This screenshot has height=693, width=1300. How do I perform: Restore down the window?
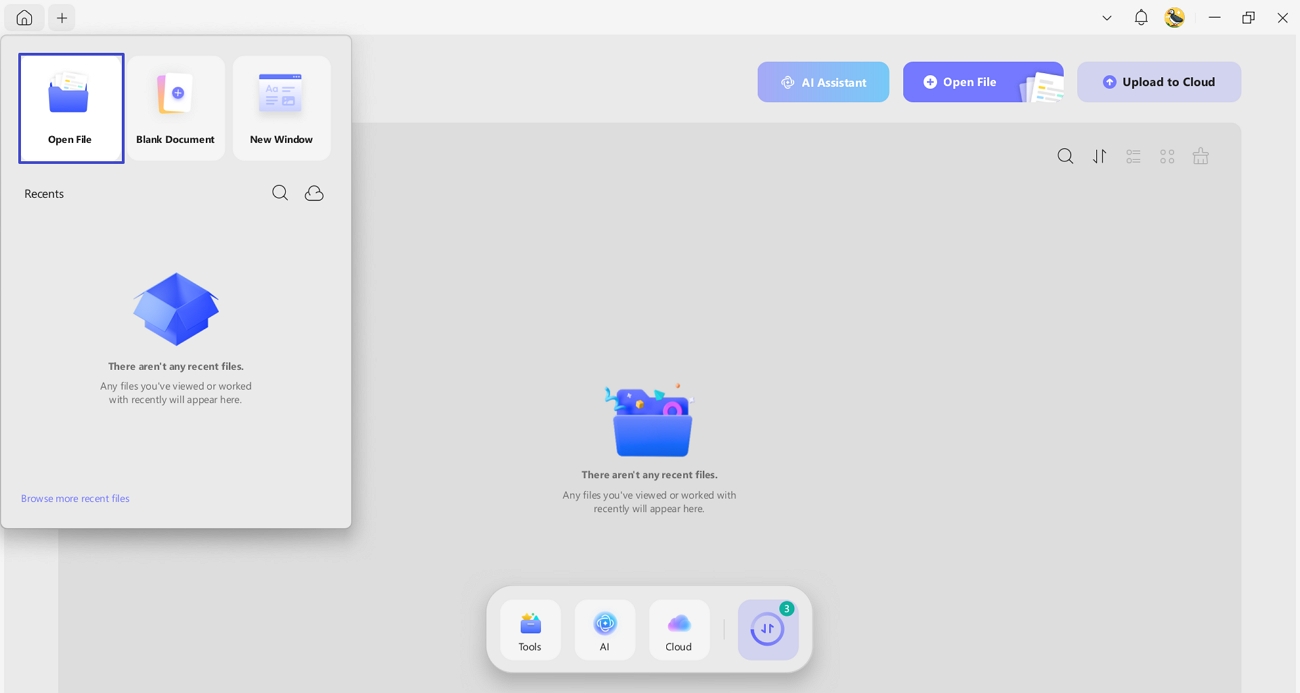[1248, 18]
